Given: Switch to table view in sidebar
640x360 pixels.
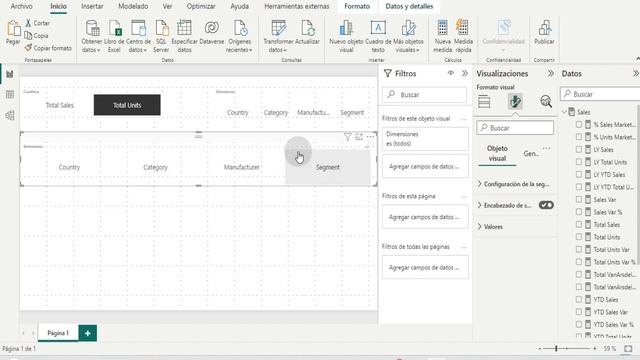Looking at the screenshot, I should [10, 95].
